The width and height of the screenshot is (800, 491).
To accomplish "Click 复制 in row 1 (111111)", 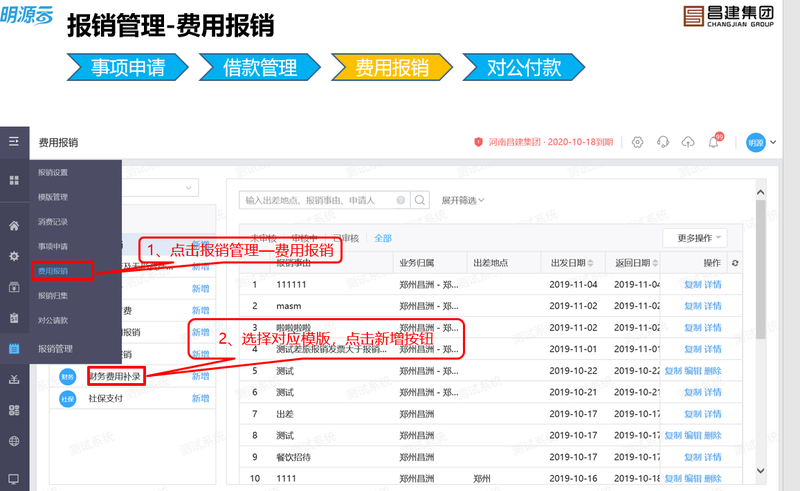I will (x=693, y=285).
